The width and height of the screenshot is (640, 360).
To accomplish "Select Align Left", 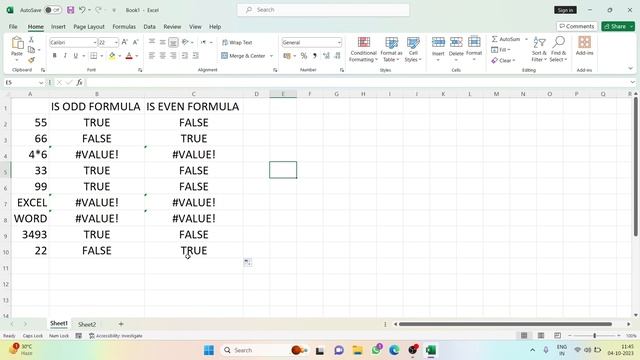I will (x=151, y=56).
